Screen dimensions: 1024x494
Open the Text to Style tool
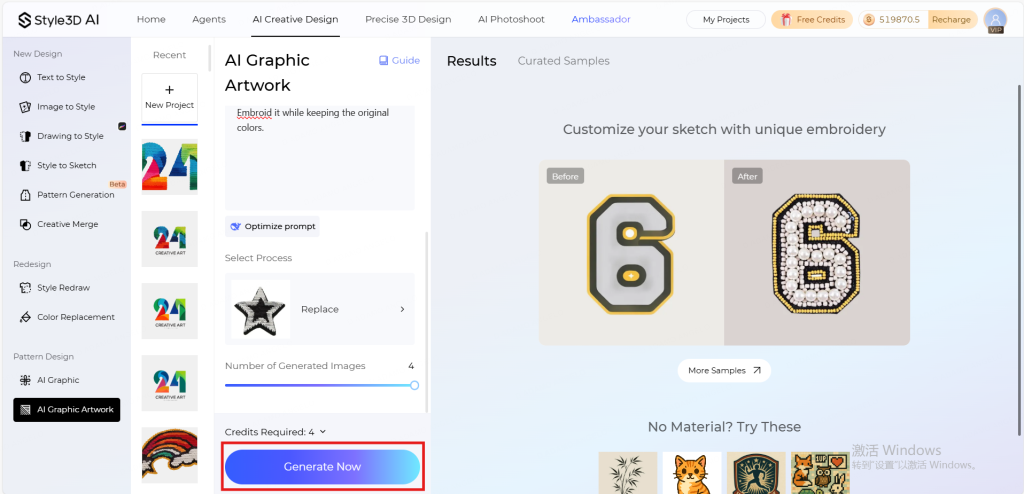coord(53,77)
